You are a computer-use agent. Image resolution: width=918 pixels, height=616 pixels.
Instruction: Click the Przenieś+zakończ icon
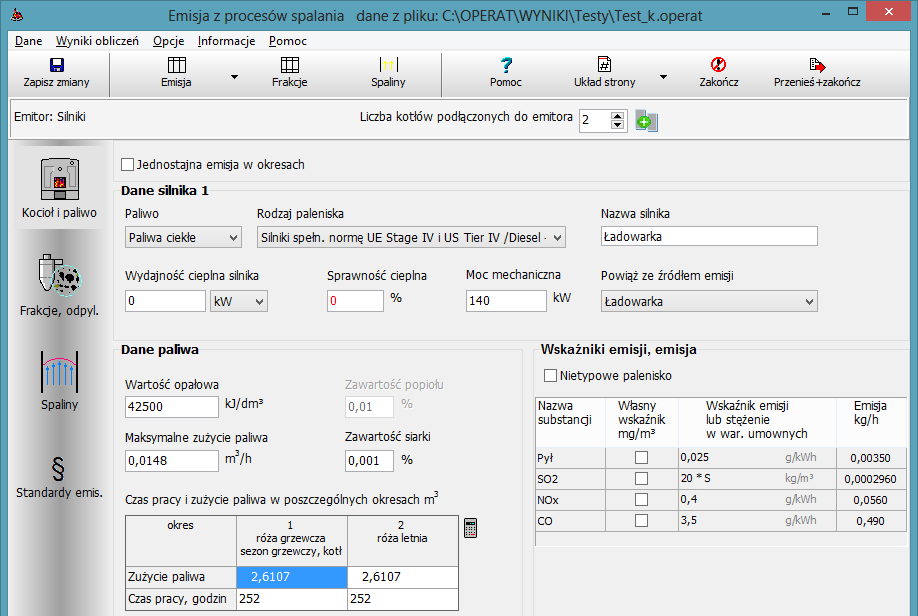coord(817,64)
